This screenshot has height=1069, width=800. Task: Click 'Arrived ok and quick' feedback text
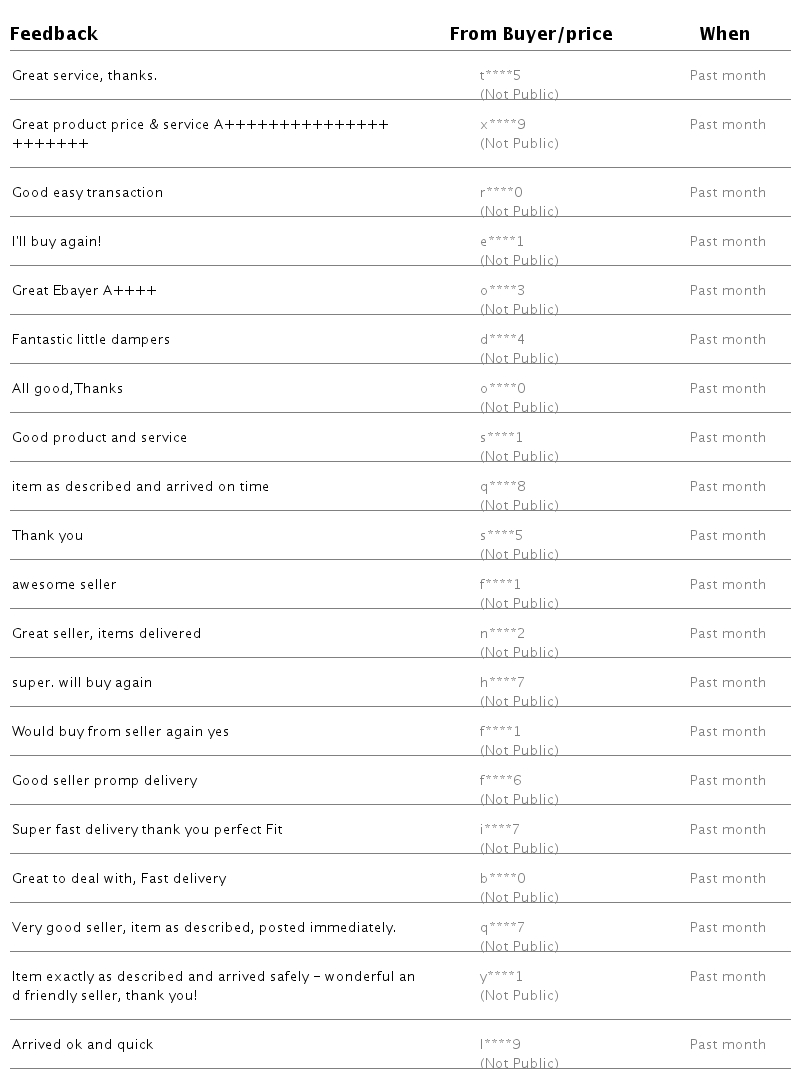tap(82, 1044)
